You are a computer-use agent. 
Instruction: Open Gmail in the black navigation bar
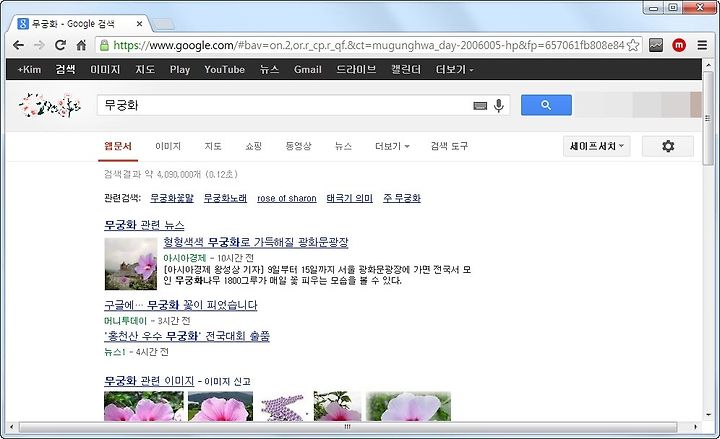pos(308,69)
